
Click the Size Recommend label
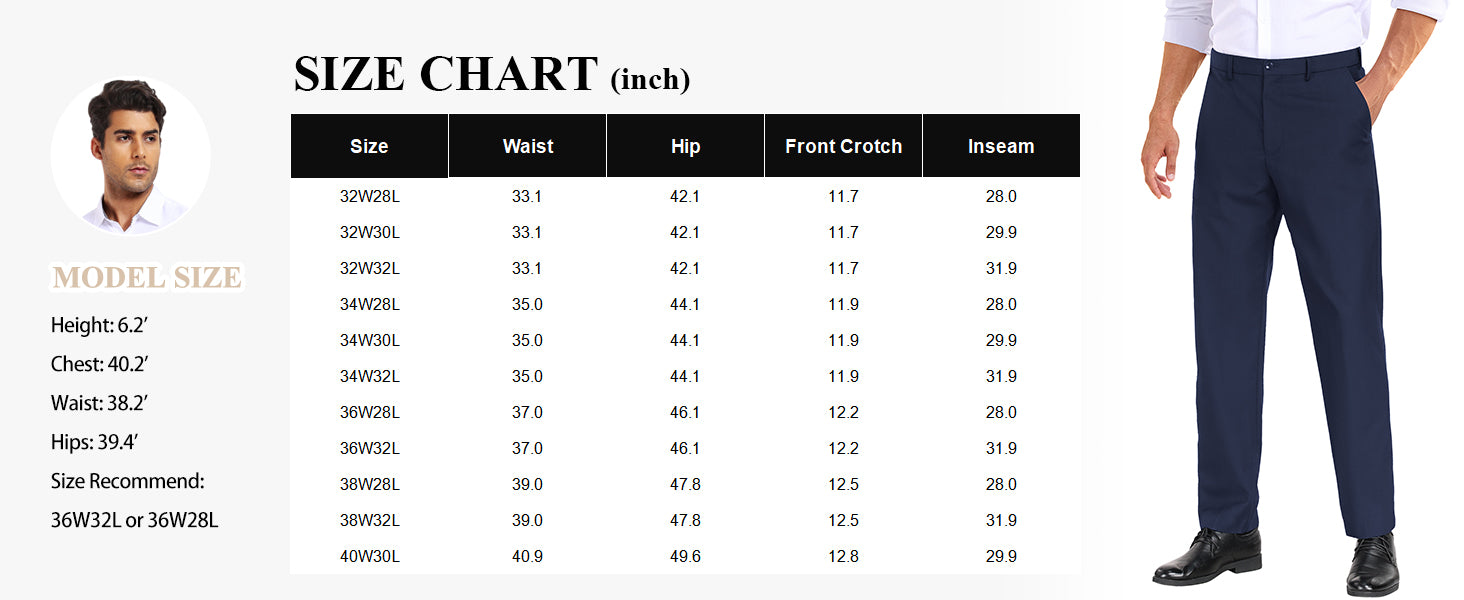pos(127,481)
